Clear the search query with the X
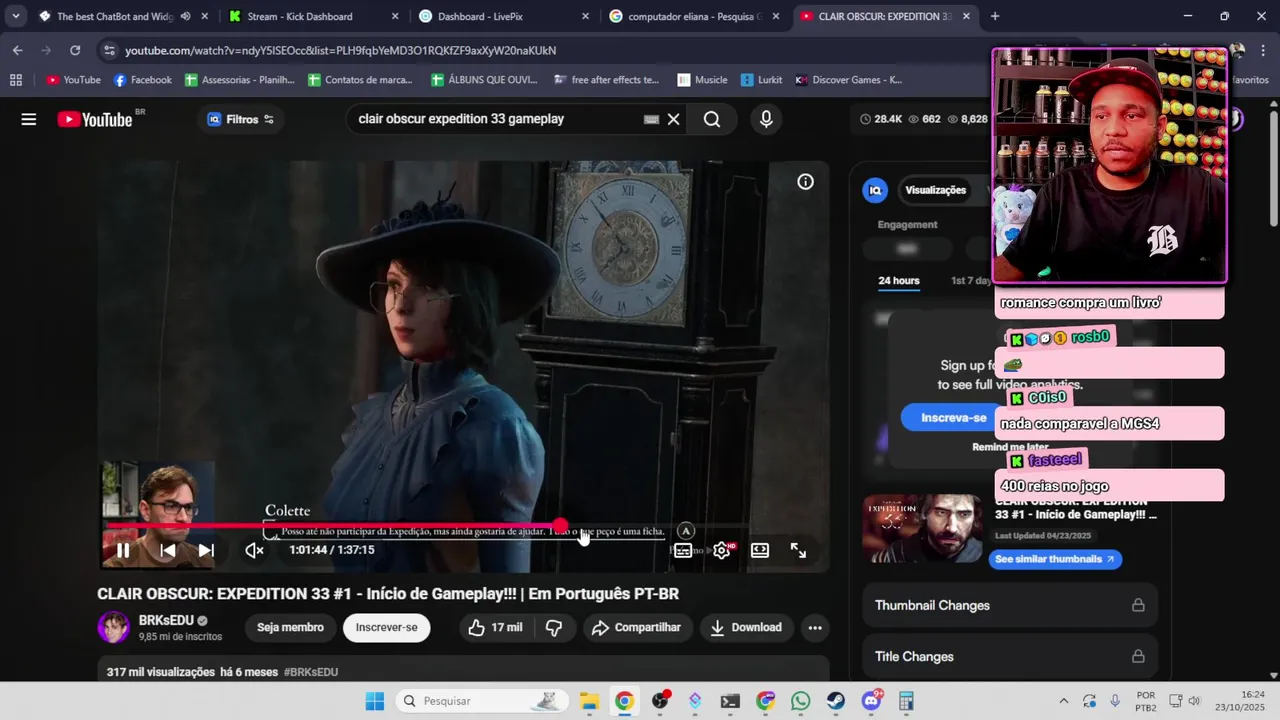1280x720 pixels. pyautogui.click(x=674, y=119)
